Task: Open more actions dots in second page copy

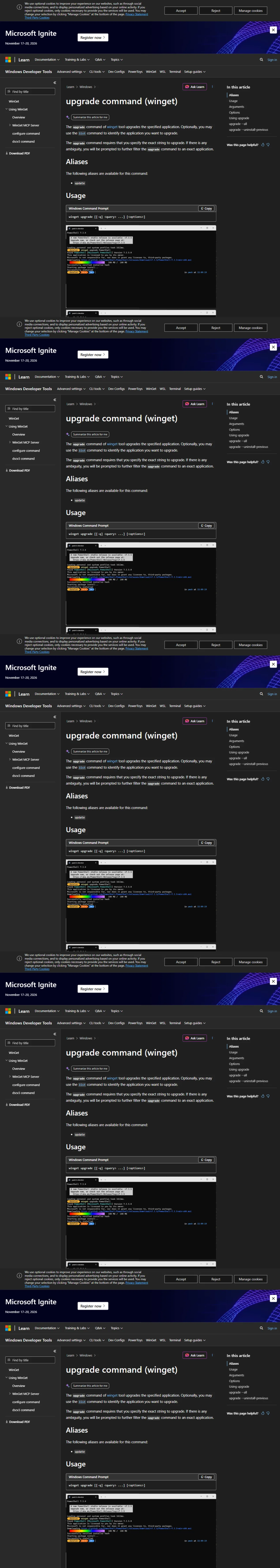Action: point(212,404)
